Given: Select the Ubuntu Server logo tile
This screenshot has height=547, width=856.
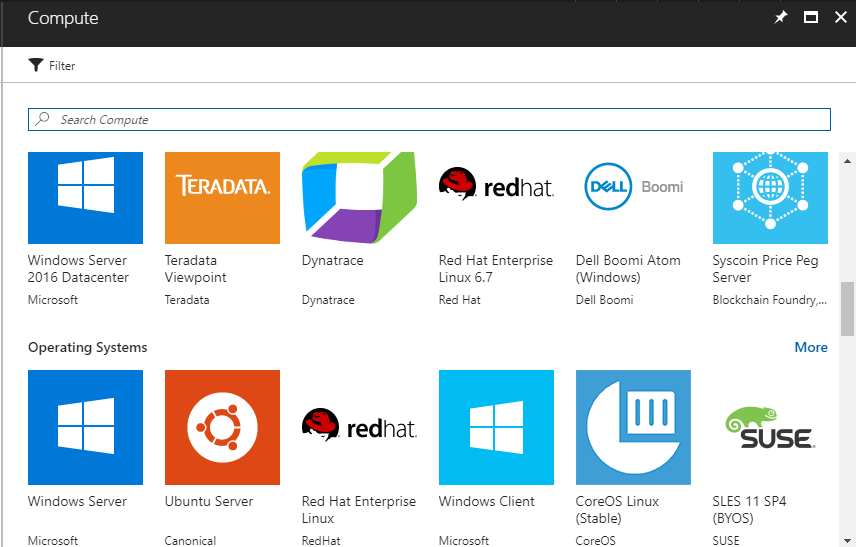Looking at the screenshot, I should [222, 427].
